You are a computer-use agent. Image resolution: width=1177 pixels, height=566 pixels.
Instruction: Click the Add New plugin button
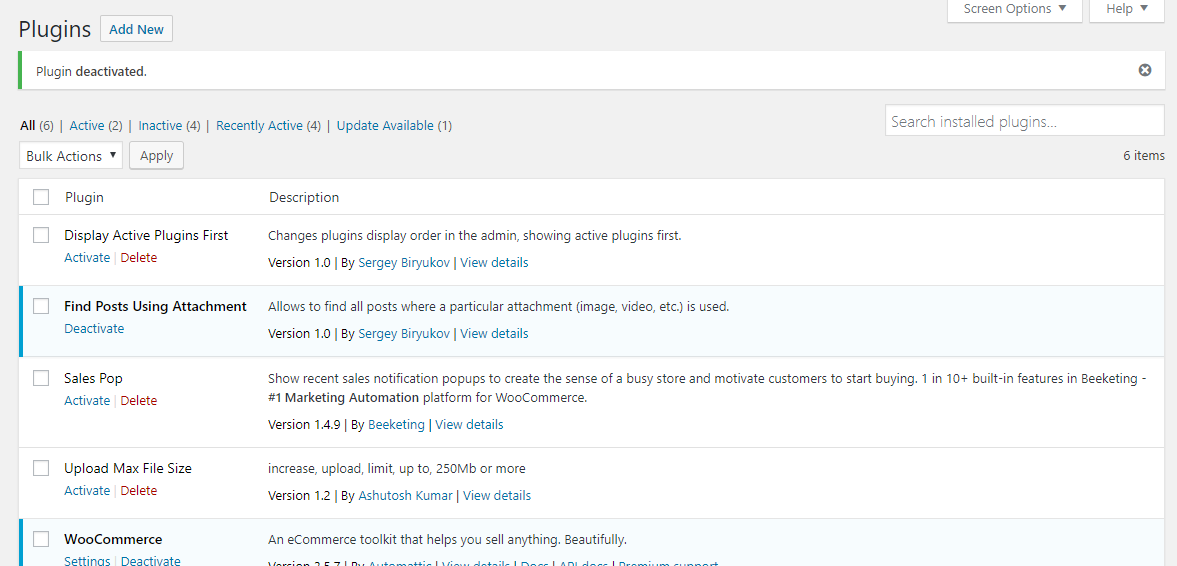(x=136, y=29)
